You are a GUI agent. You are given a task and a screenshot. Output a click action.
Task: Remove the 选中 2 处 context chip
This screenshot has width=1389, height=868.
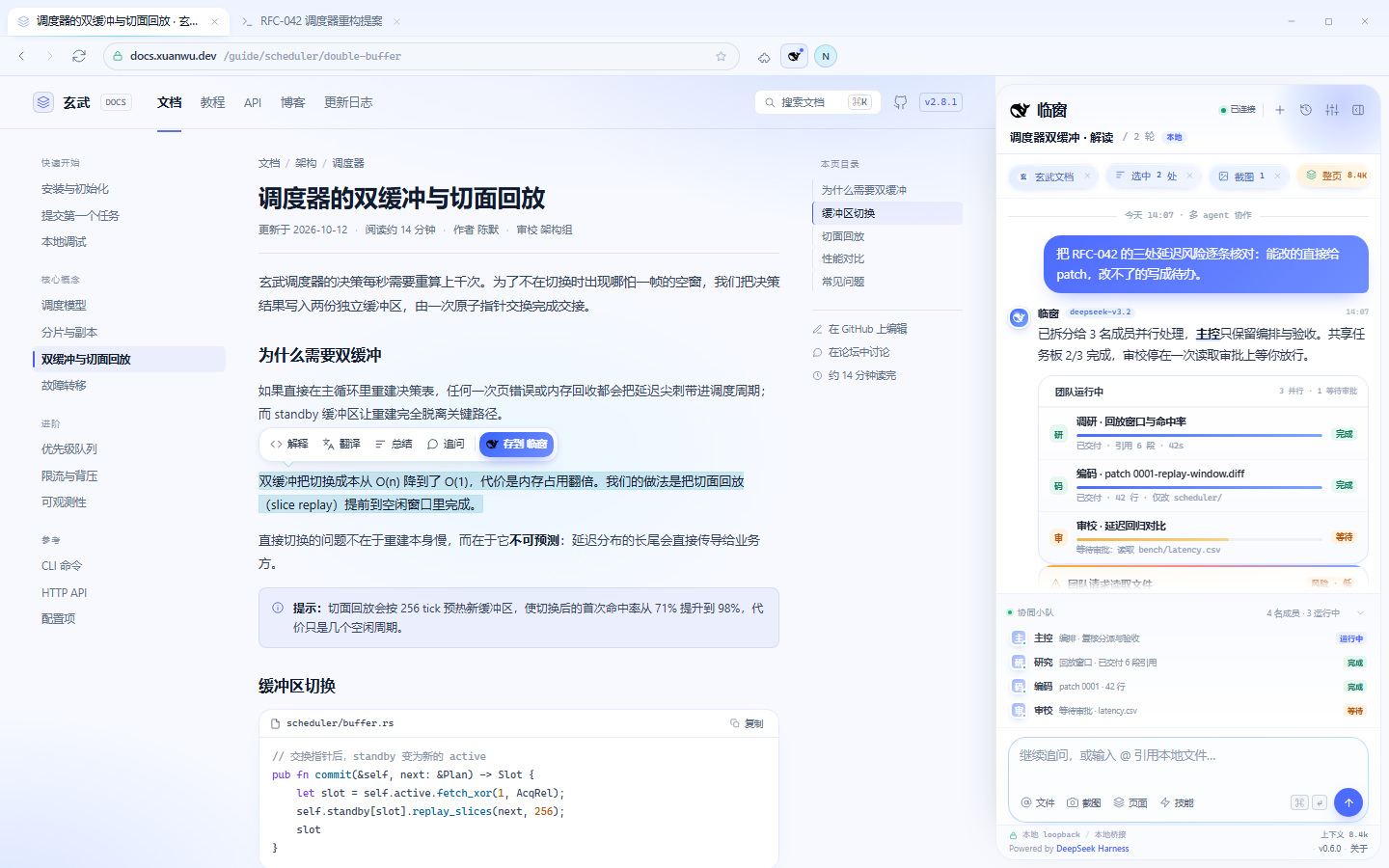pyautogui.click(x=1189, y=176)
